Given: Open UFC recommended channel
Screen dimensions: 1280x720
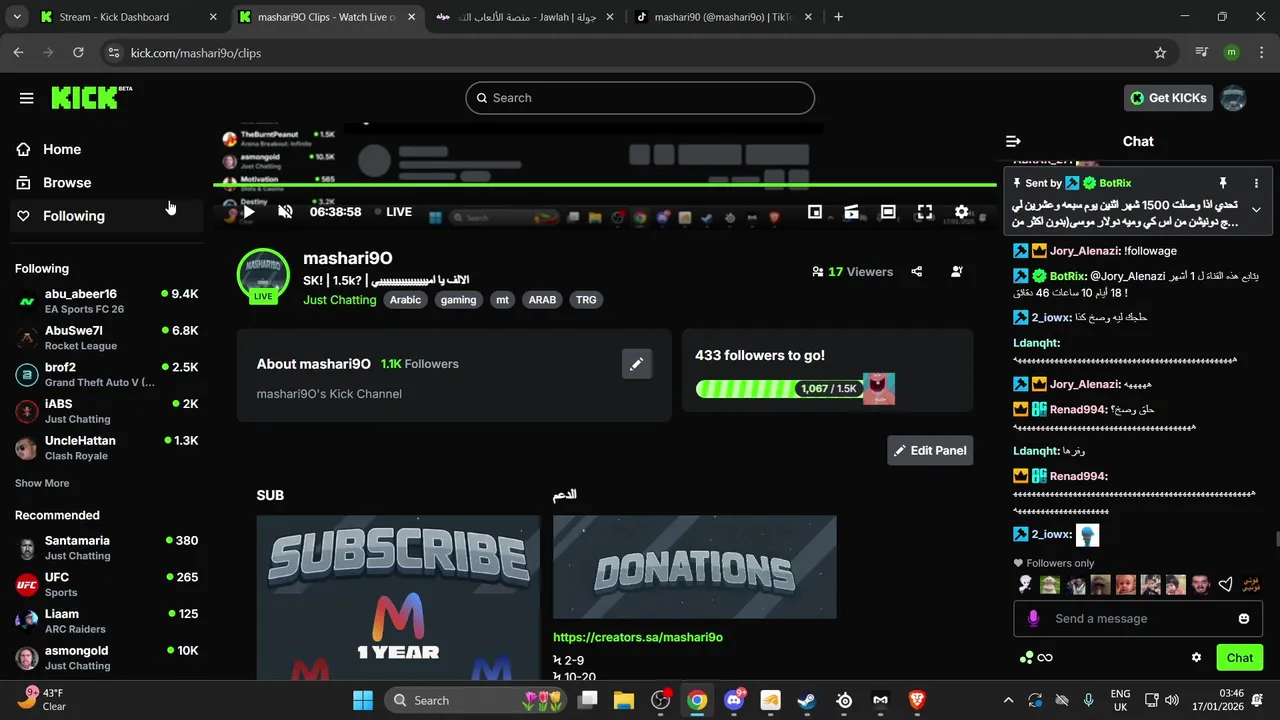Looking at the screenshot, I should pyautogui.click(x=107, y=584).
